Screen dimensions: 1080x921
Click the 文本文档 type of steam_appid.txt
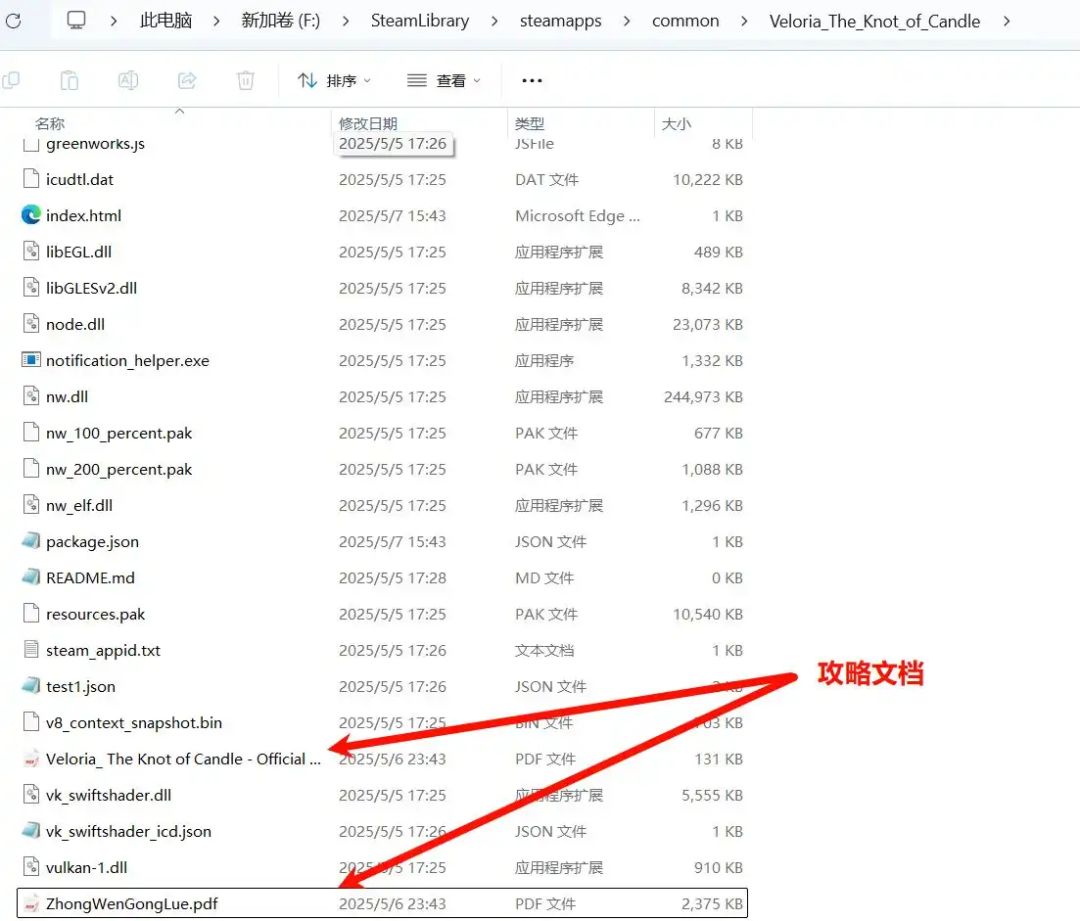tap(544, 650)
